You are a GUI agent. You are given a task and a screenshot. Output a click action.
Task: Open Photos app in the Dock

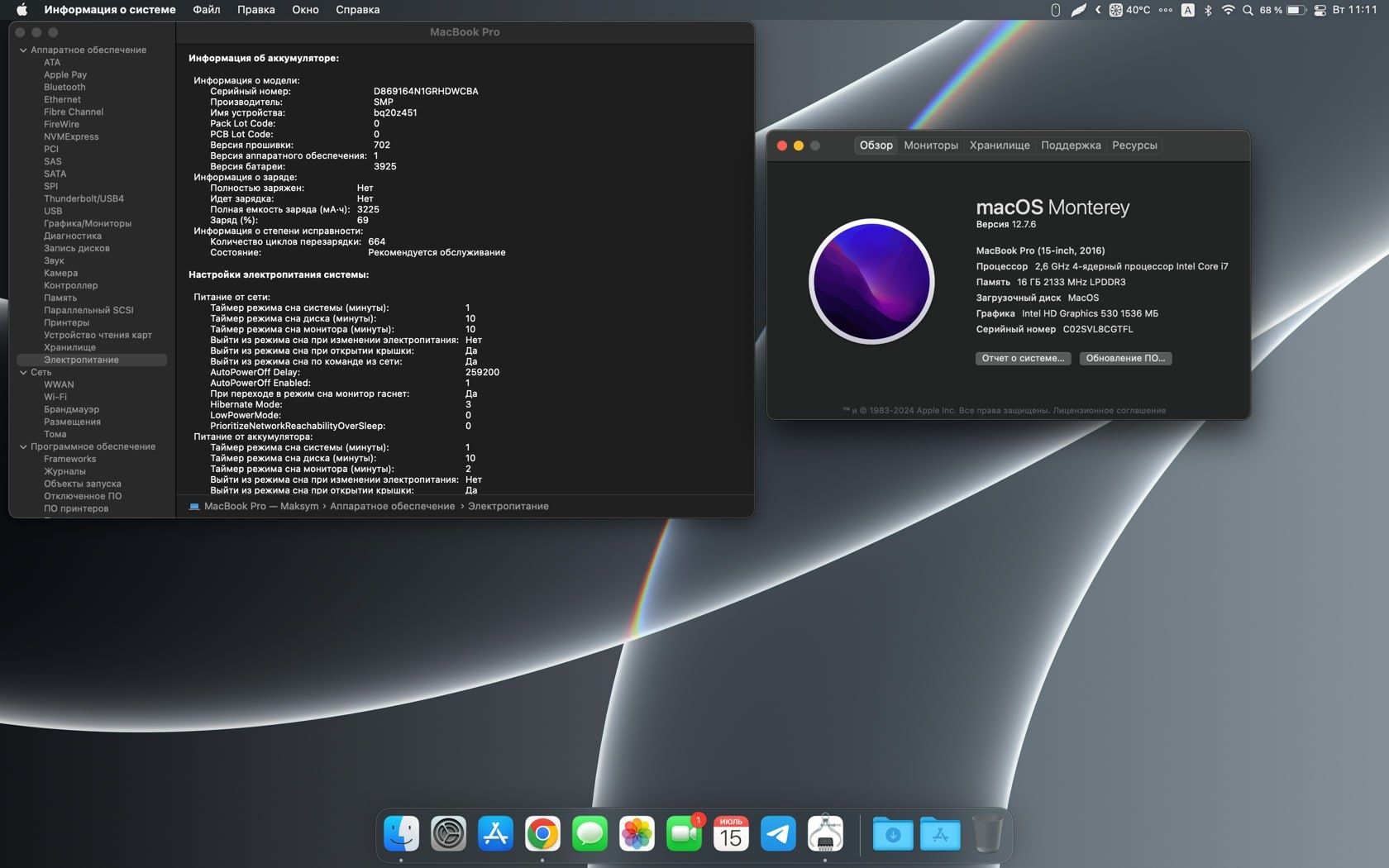click(x=637, y=834)
